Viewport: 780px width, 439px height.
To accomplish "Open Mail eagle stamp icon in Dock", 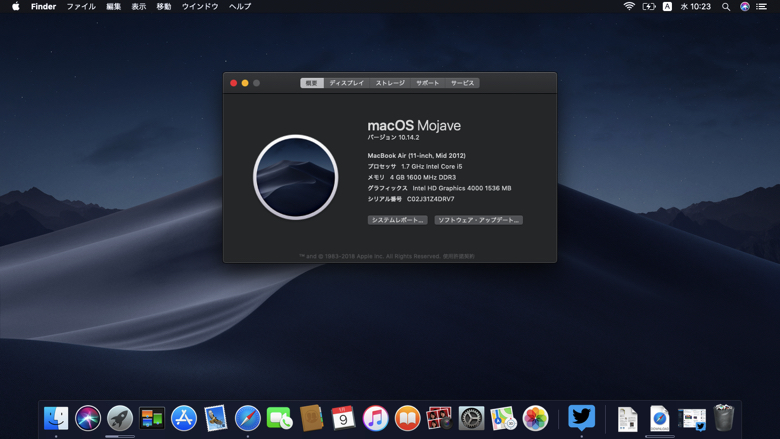I will pos(216,418).
